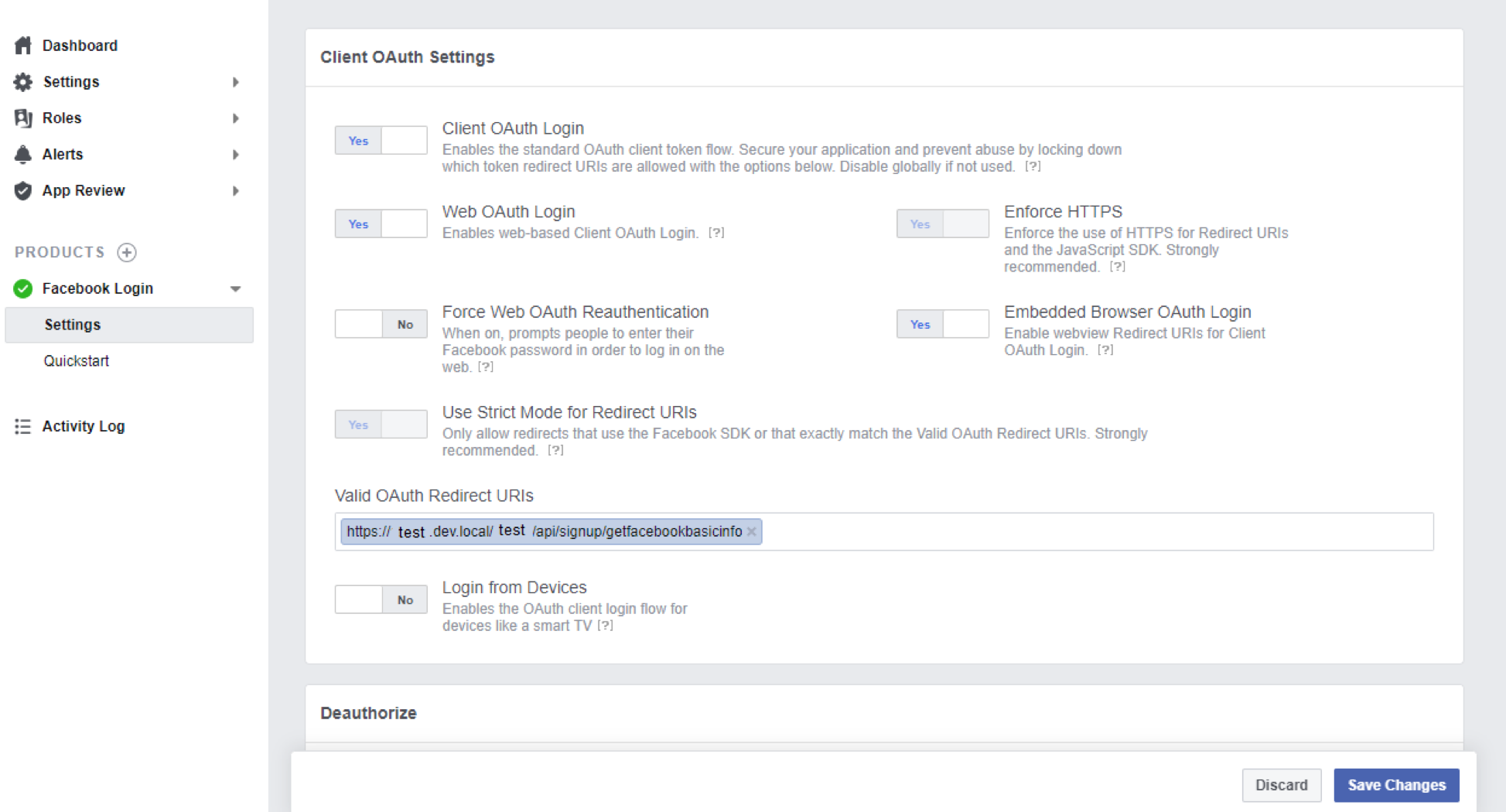This screenshot has width=1506, height=812.
Task: Open help [?] for Strict Mode Redirect URIs
Action: pyautogui.click(x=555, y=451)
